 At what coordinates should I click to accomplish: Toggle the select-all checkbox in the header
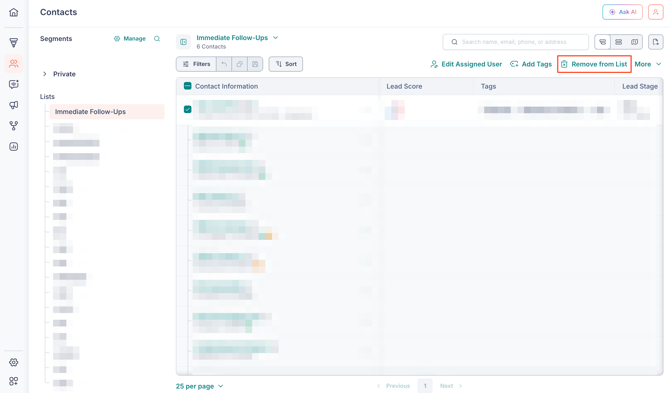188,86
